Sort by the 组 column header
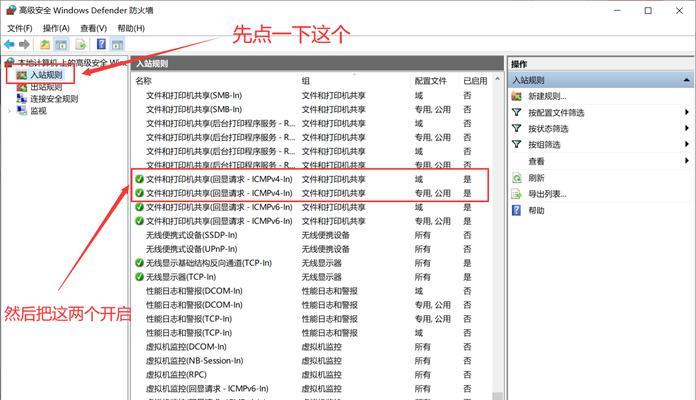The width and height of the screenshot is (696, 400). pos(306,81)
